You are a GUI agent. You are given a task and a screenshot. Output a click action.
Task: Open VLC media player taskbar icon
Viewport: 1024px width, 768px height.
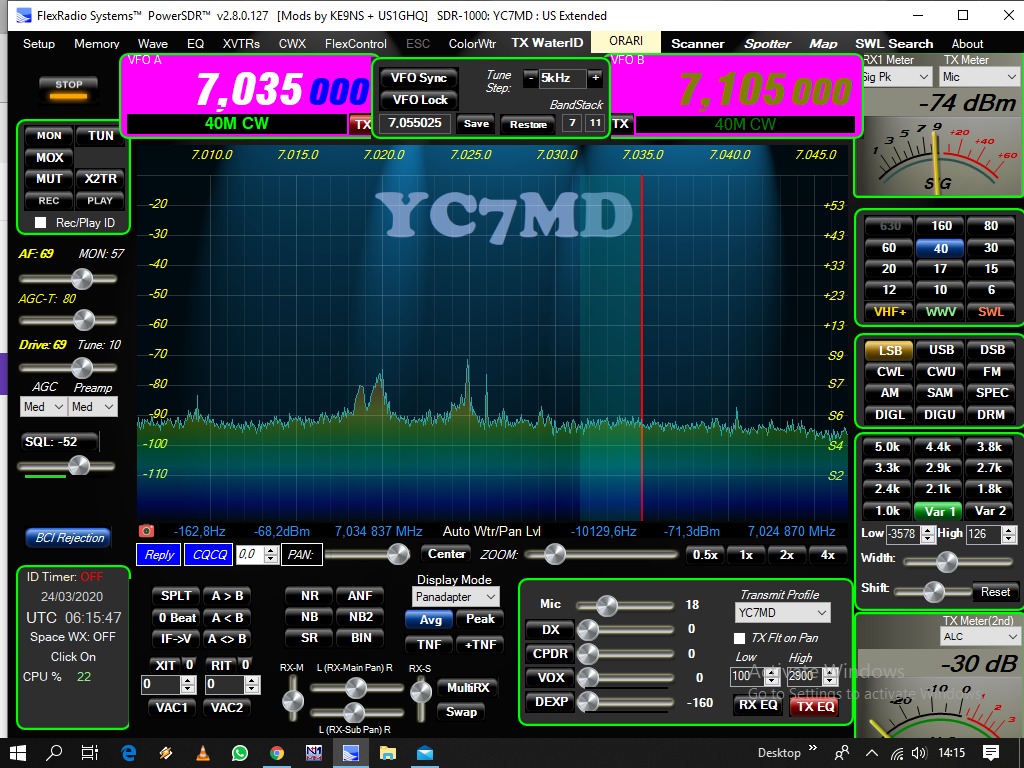pyautogui.click(x=203, y=753)
